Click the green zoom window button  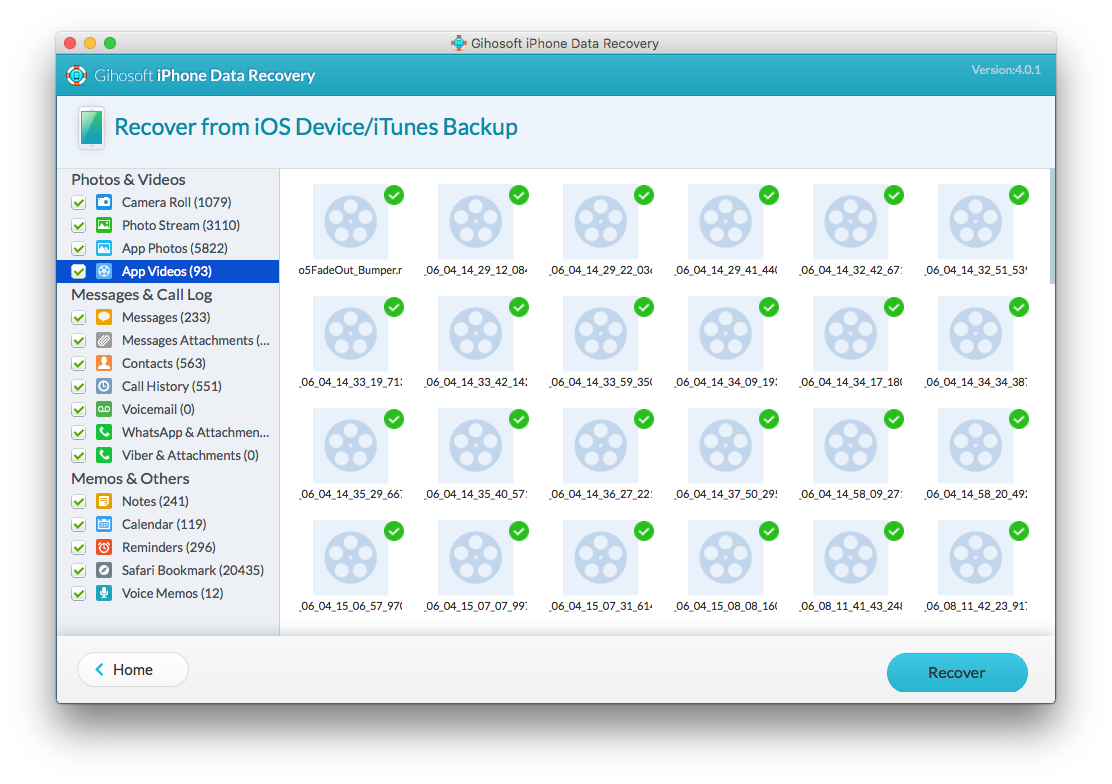tap(110, 43)
